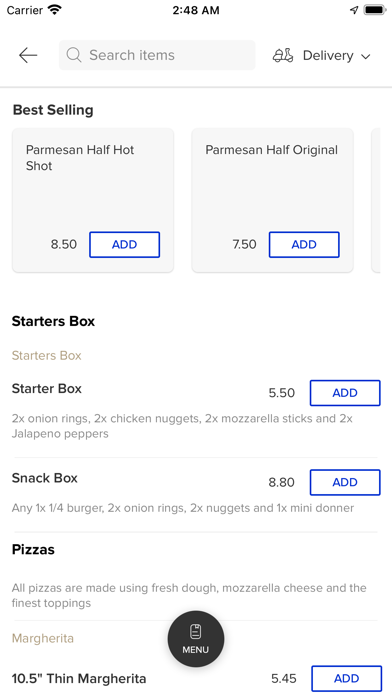Select the Starters Box subcategory label
The height and width of the screenshot is (696, 392).
(x=47, y=356)
